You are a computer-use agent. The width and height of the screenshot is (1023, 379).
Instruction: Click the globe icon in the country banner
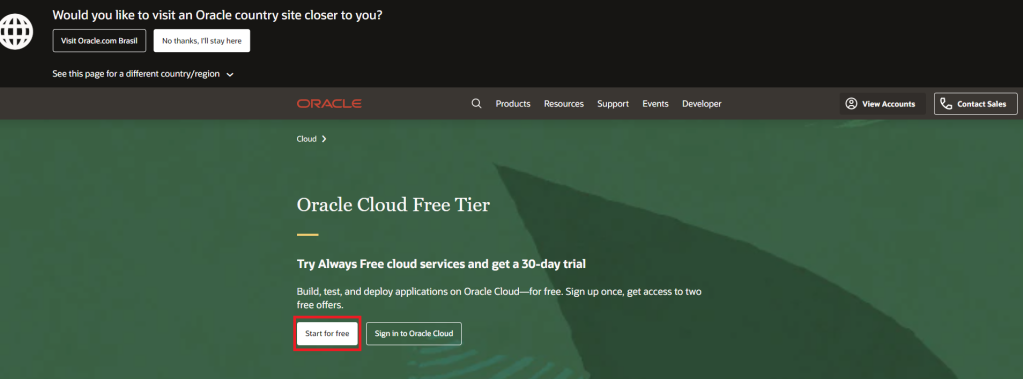tap(16, 31)
